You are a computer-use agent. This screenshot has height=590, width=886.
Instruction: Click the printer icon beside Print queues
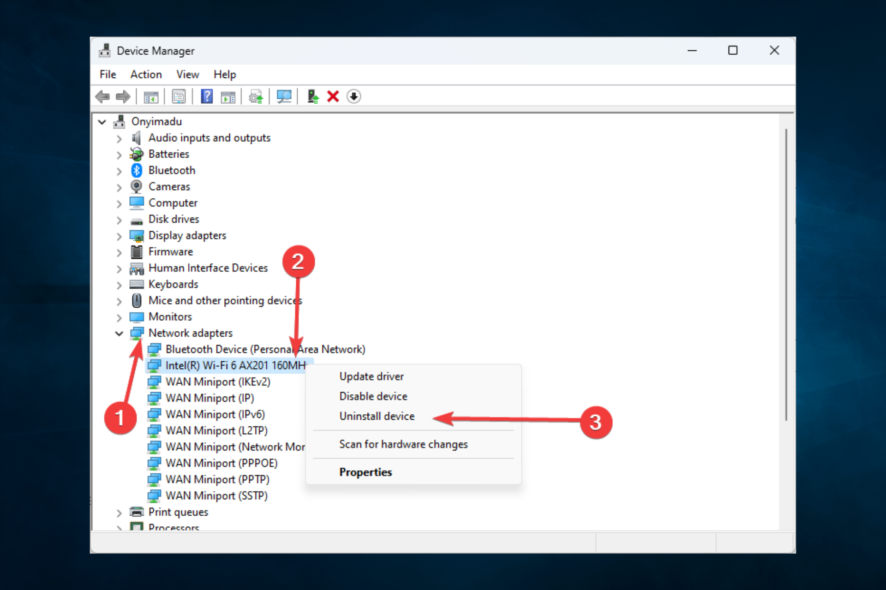(137, 512)
